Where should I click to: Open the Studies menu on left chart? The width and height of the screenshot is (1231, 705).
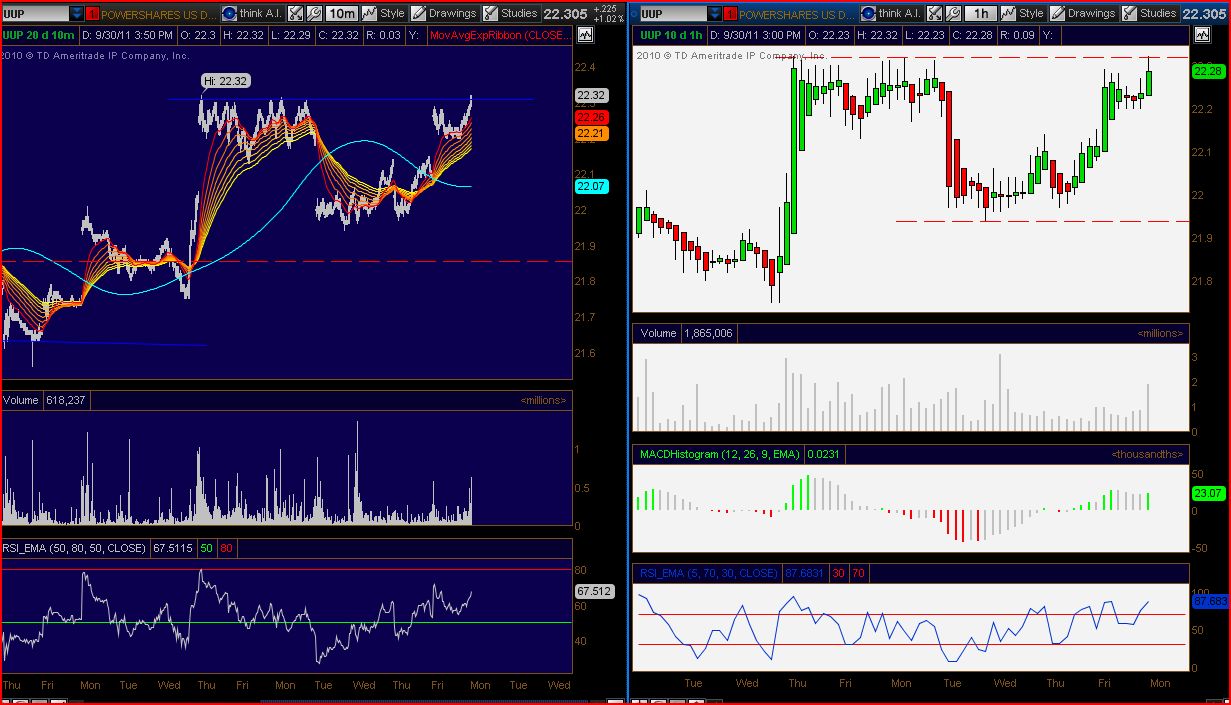tap(511, 13)
